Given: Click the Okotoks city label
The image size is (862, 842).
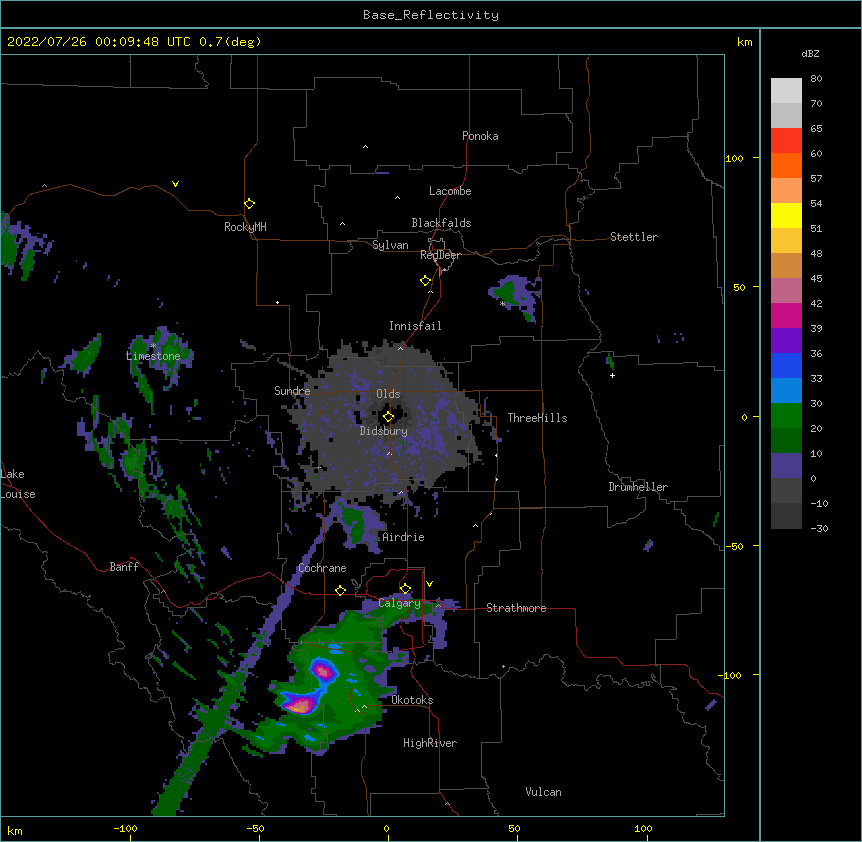Looking at the screenshot, I should [412, 700].
